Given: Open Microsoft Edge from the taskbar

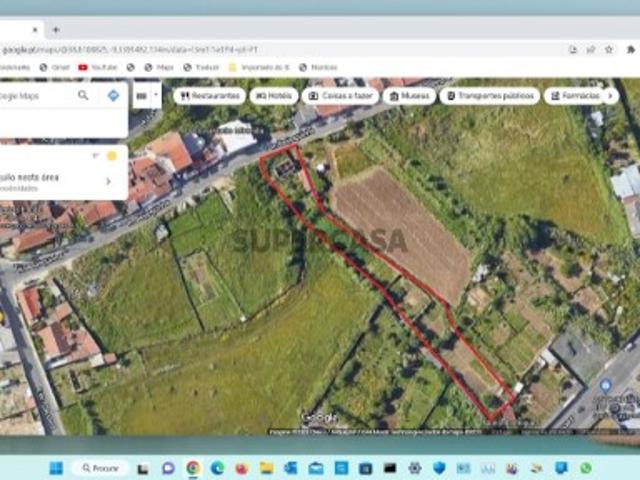Looking at the screenshot, I should [x=217, y=468].
